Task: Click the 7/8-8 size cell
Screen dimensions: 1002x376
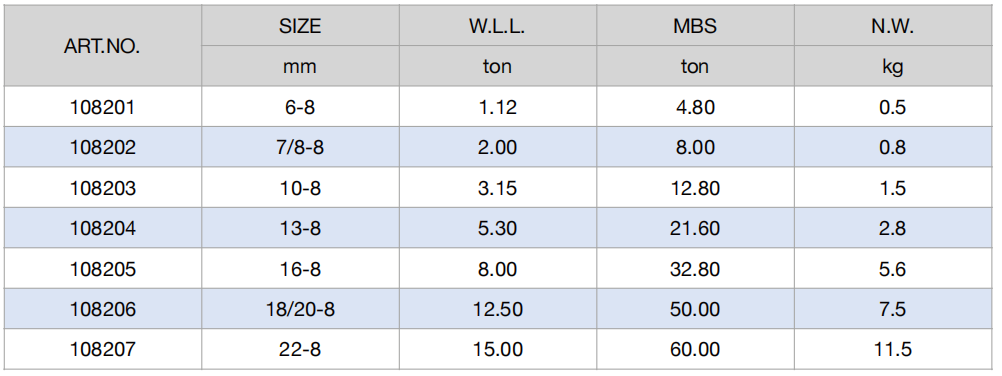Action: (x=300, y=147)
